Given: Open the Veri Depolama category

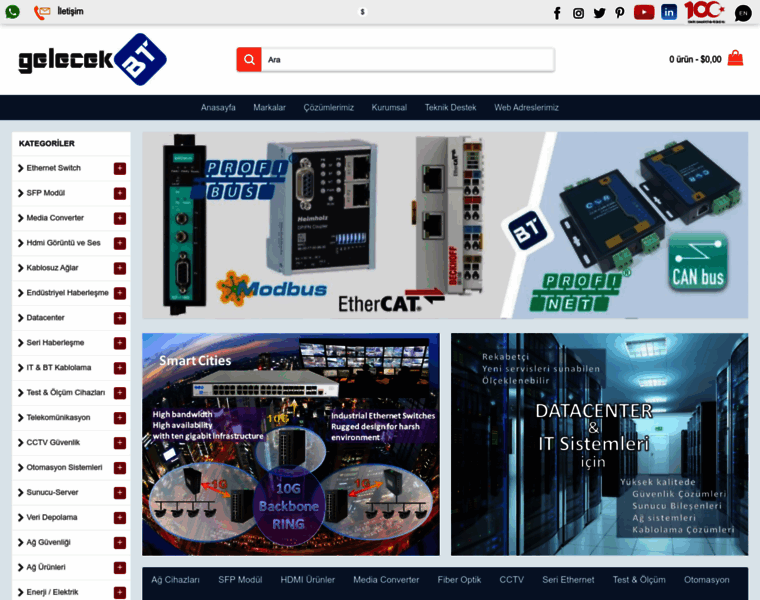Looking at the screenshot, I should point(52,517).
